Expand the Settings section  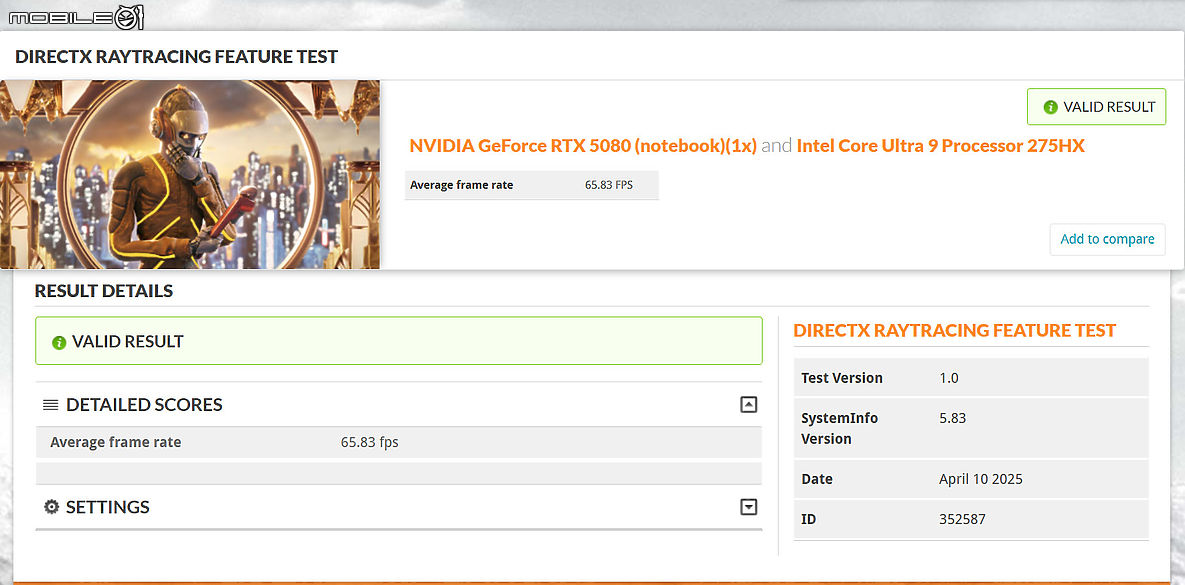(748, 506)
